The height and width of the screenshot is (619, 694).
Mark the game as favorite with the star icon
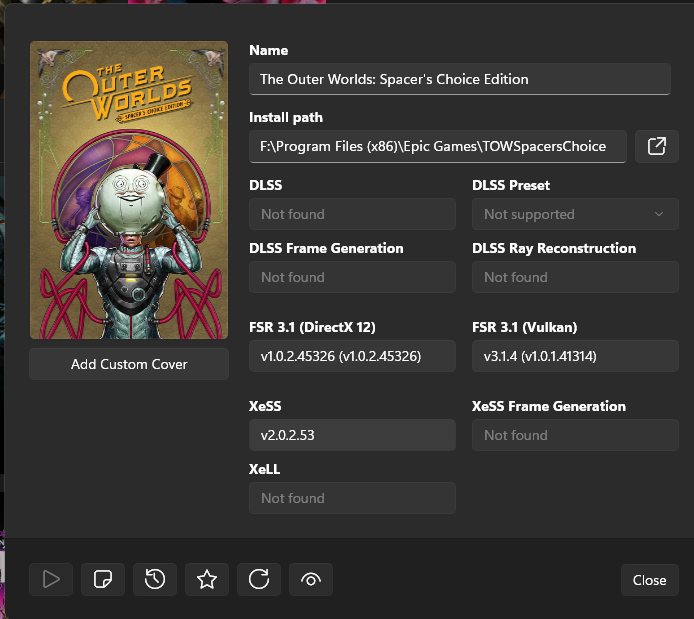point(207,579)
